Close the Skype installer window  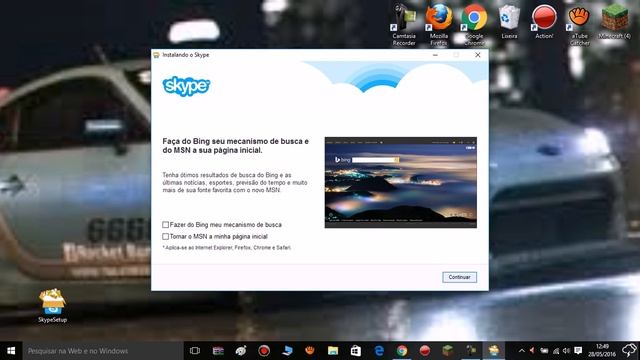pos(478,55)
